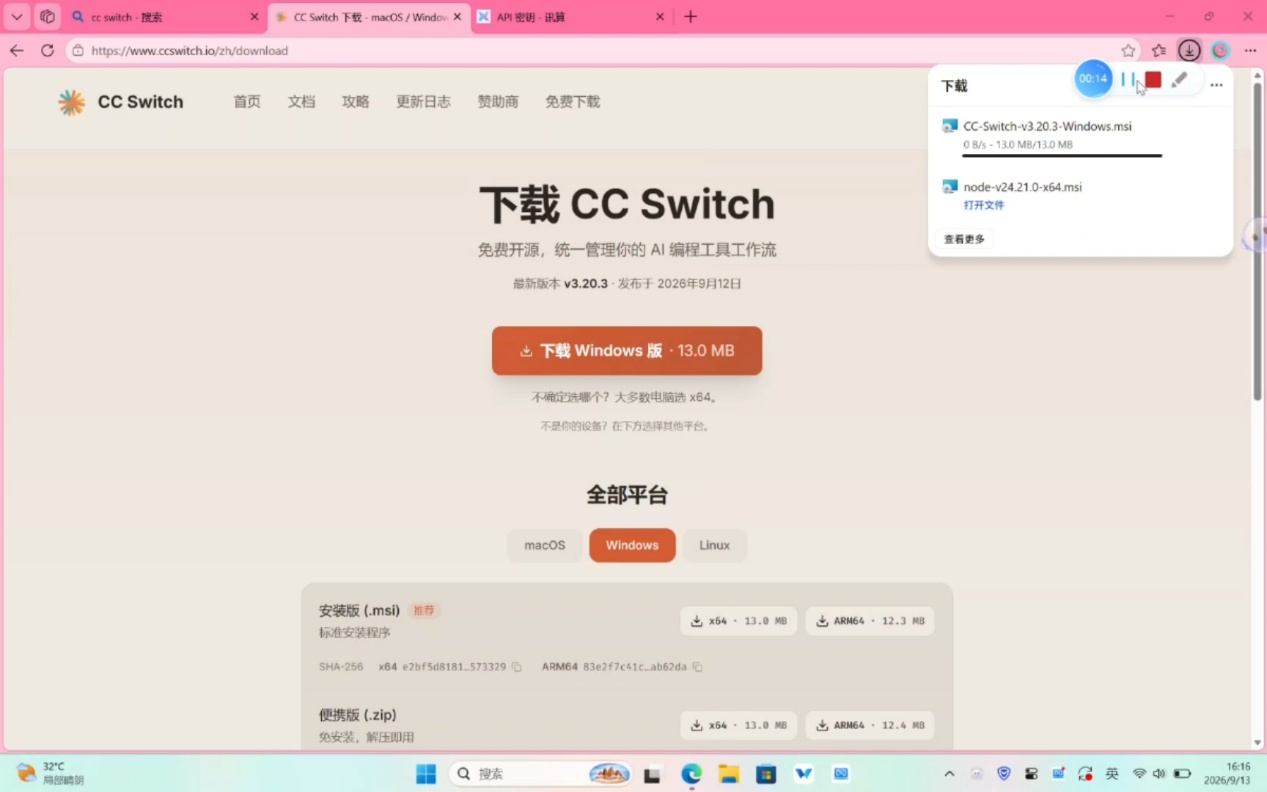Image resolution: width=1267 pixels, height=792 pixels.
Task: Go back with the browser back arrow
Action: 17,50
